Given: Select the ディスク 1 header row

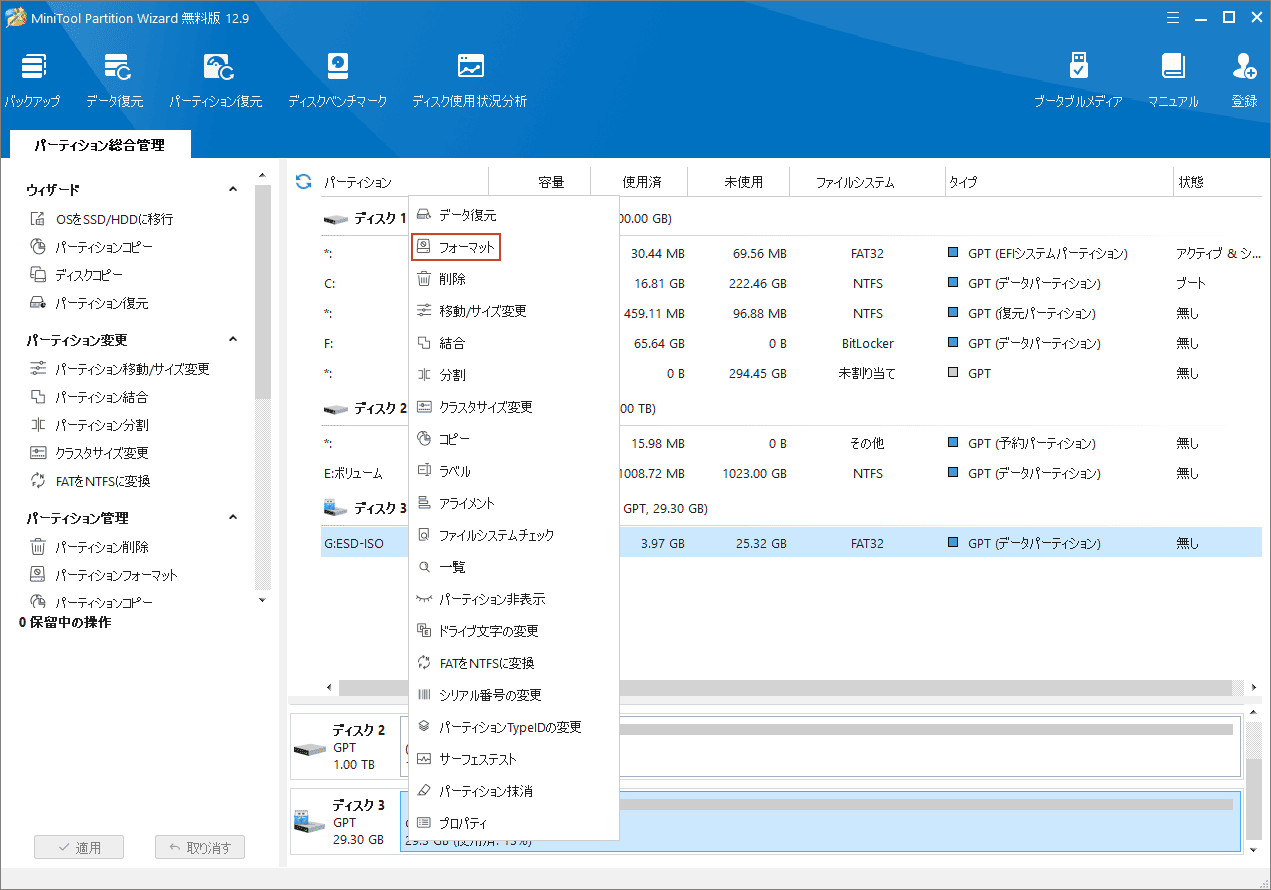Looking at the screenshot, I should click(x=790, y=218).
